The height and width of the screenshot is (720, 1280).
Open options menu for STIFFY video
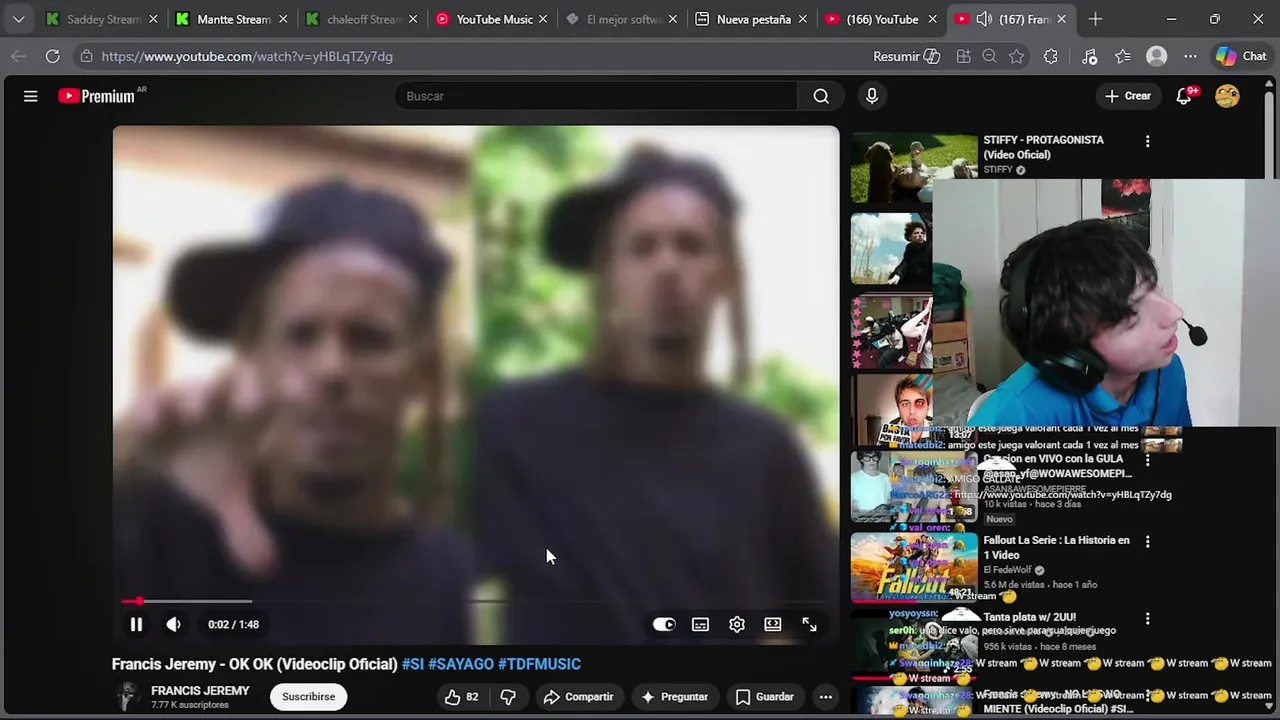[x=1147, y=142]
